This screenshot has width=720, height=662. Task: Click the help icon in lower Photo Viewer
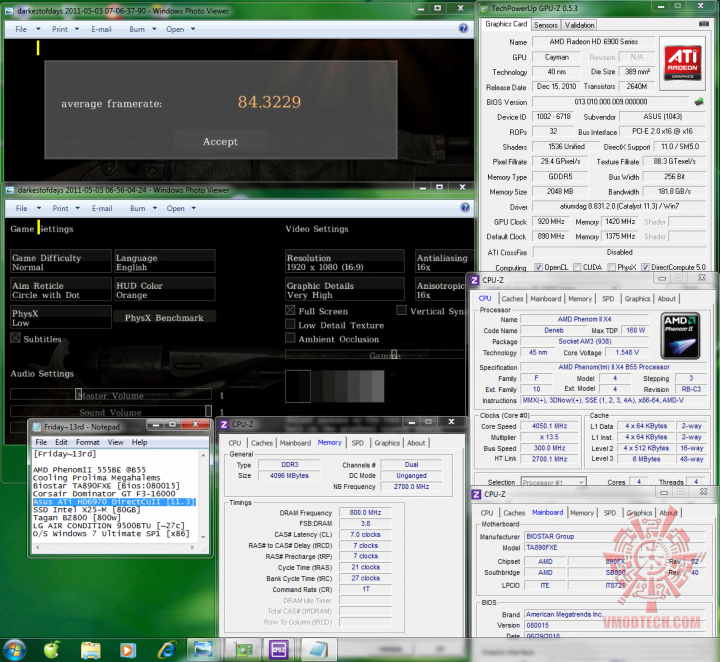click(465, 208)
